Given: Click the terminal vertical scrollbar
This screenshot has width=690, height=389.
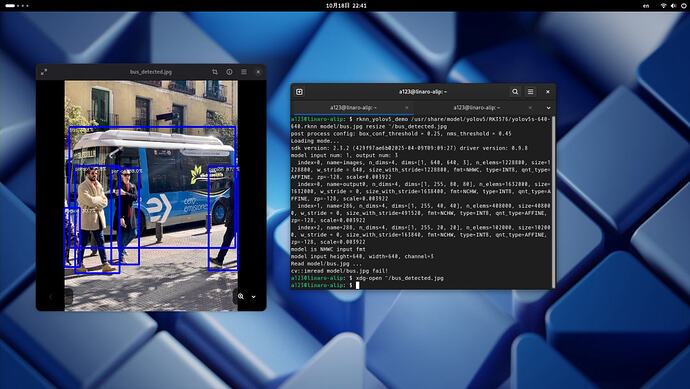Looking at the screenshot, I should (554, 202).
